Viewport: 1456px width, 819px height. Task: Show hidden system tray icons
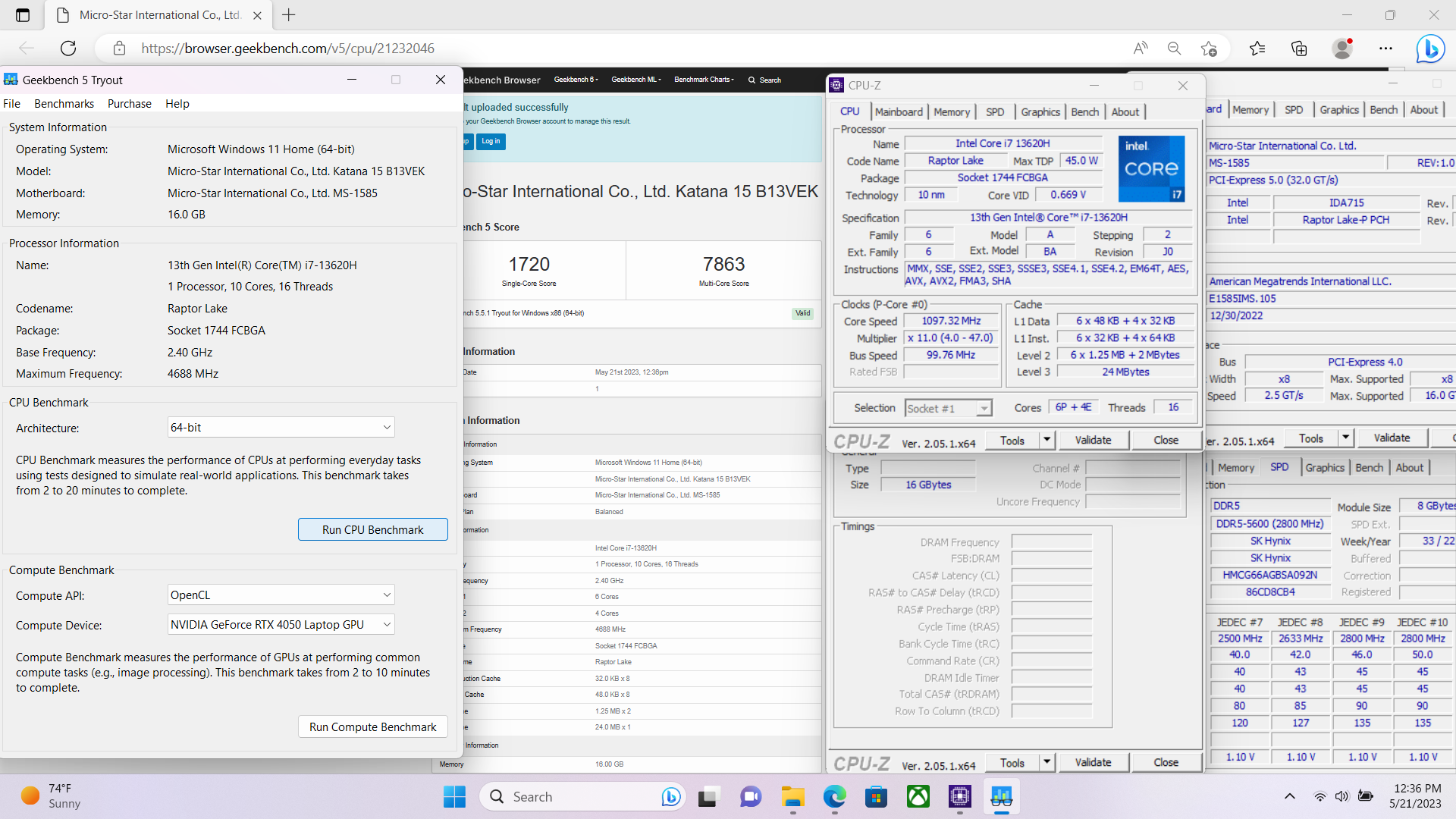1289,796
